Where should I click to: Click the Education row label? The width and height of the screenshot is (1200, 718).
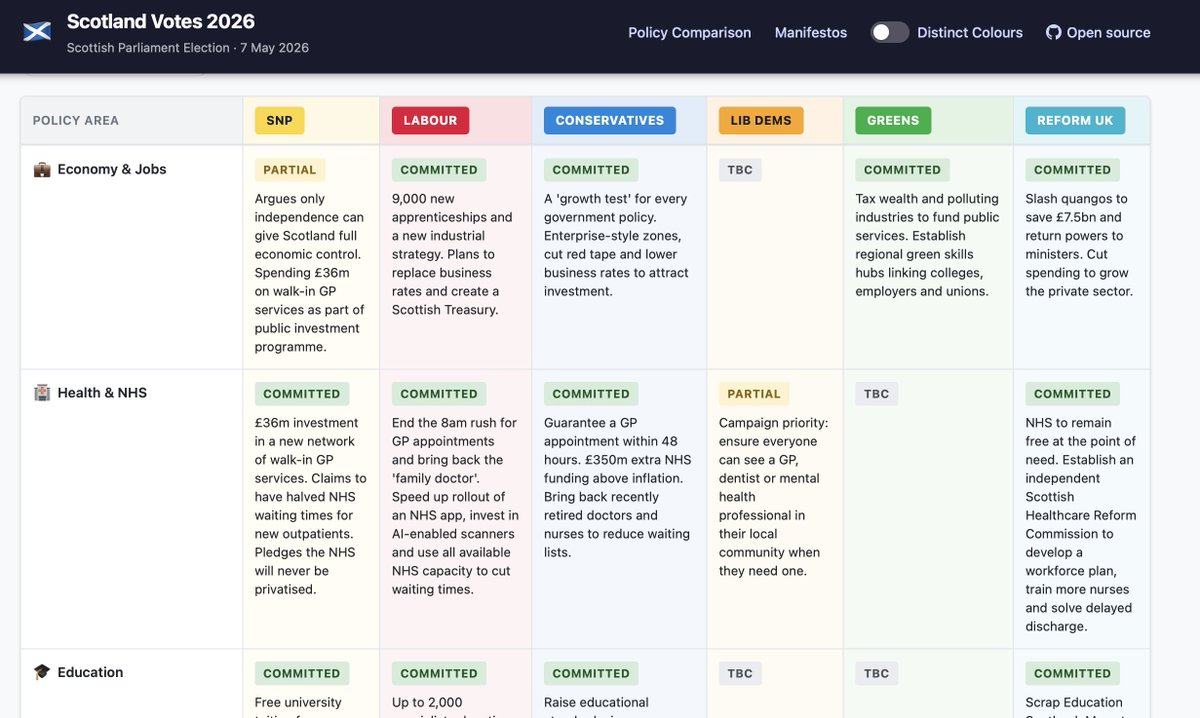(x=90, y=673)
